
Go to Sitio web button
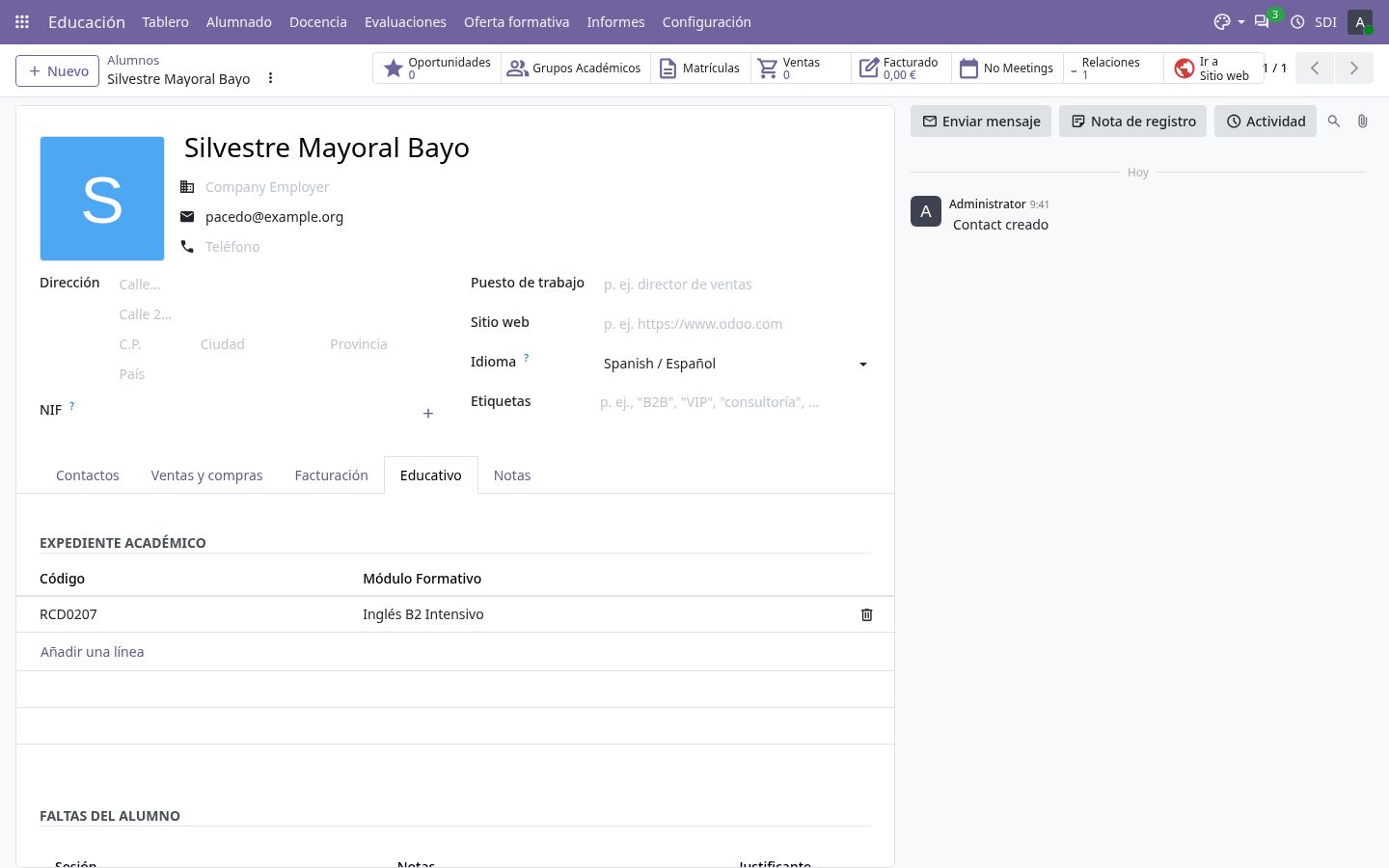[x=1213, y=68]
